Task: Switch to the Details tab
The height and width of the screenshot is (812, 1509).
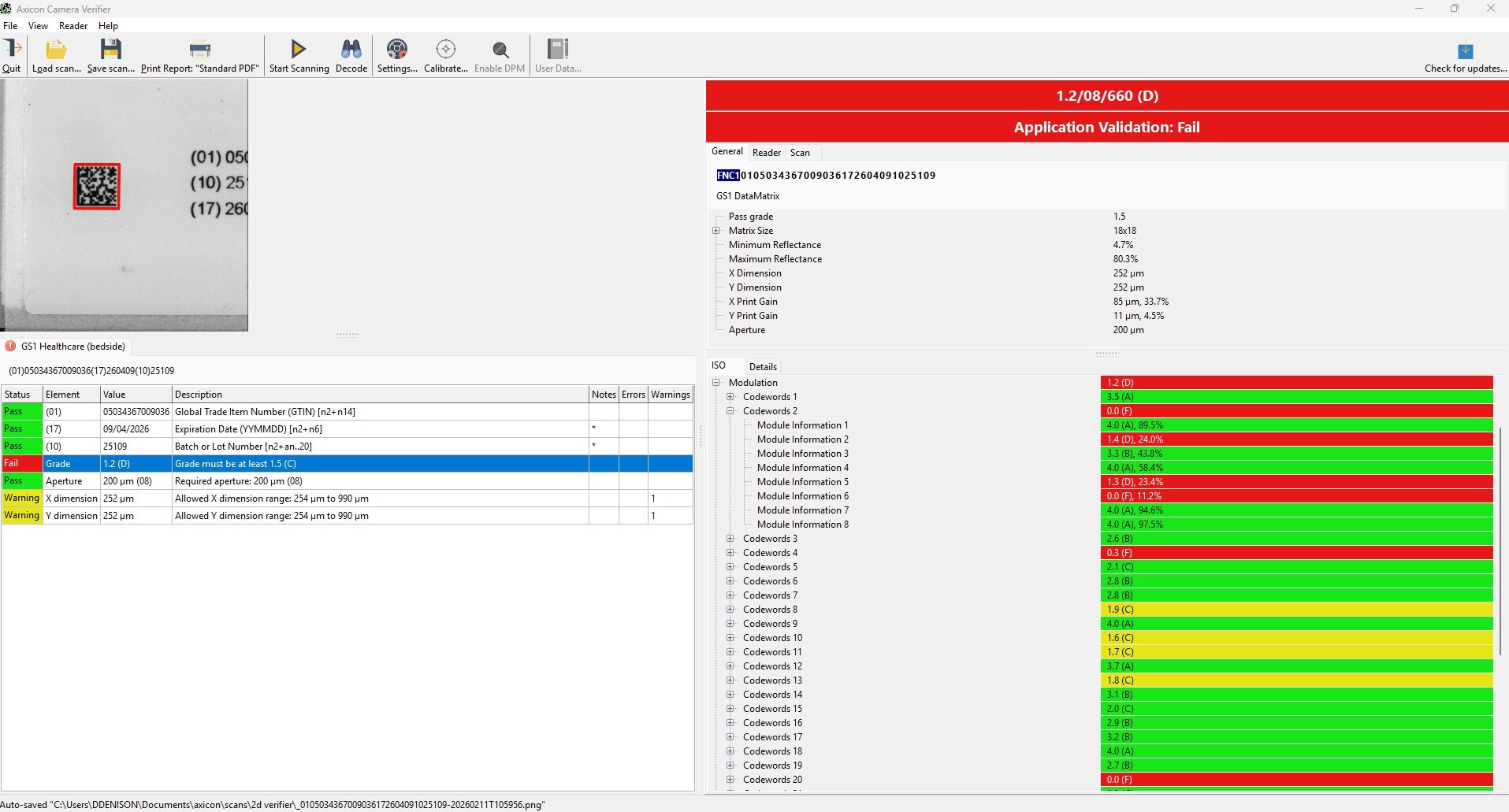Action: pos(762,366)
